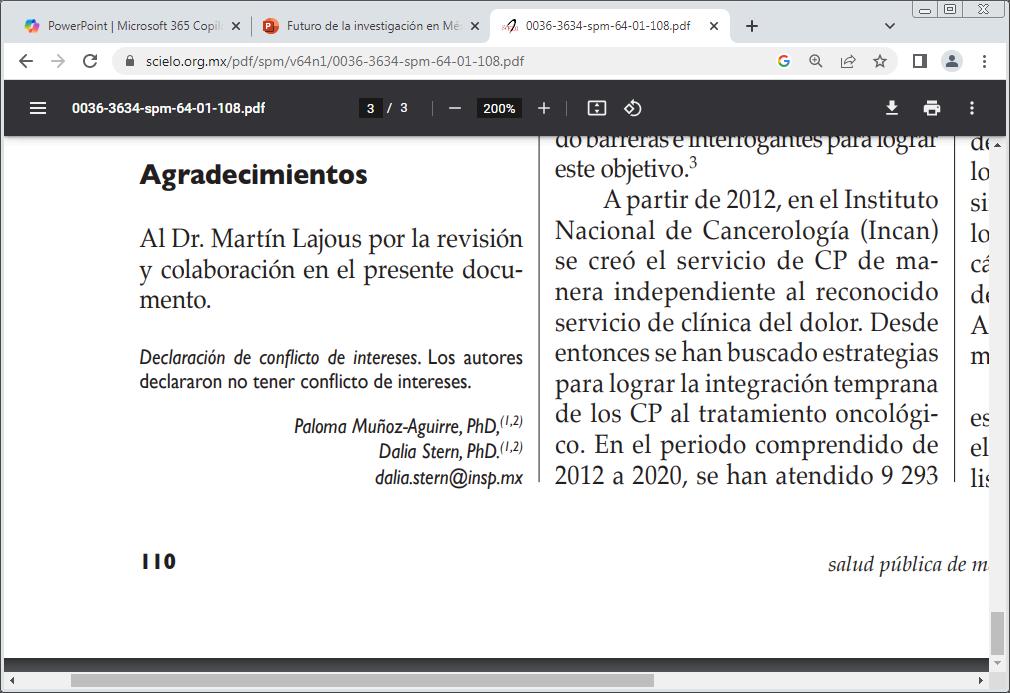Maximize the browser window
The image size is (1010, 693).
pos(950,9)
